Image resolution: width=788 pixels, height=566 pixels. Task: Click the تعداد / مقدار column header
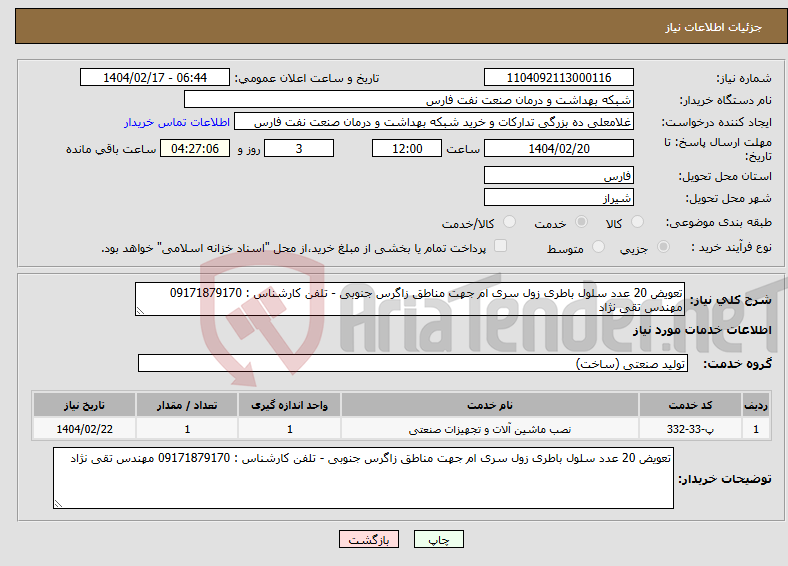187,405
